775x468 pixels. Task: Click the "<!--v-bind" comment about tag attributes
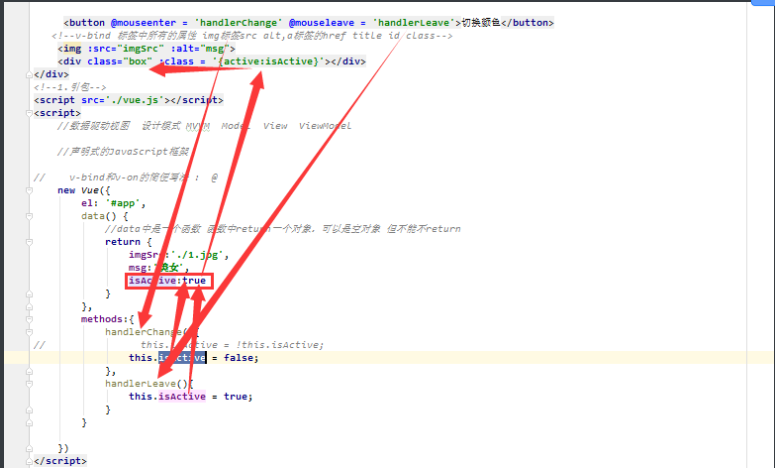tap(252, 36)
